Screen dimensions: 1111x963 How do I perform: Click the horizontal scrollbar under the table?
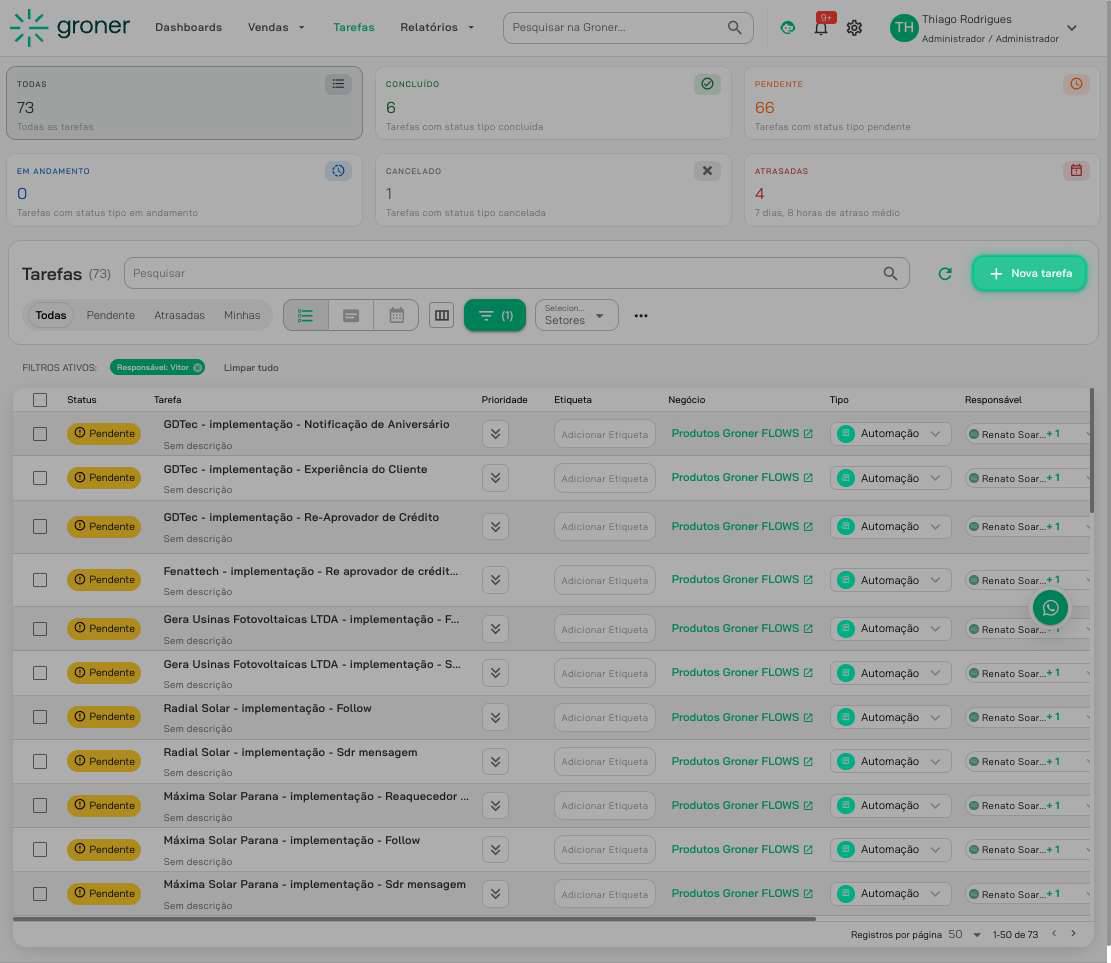pyautogui.click(x=414, y=919)
